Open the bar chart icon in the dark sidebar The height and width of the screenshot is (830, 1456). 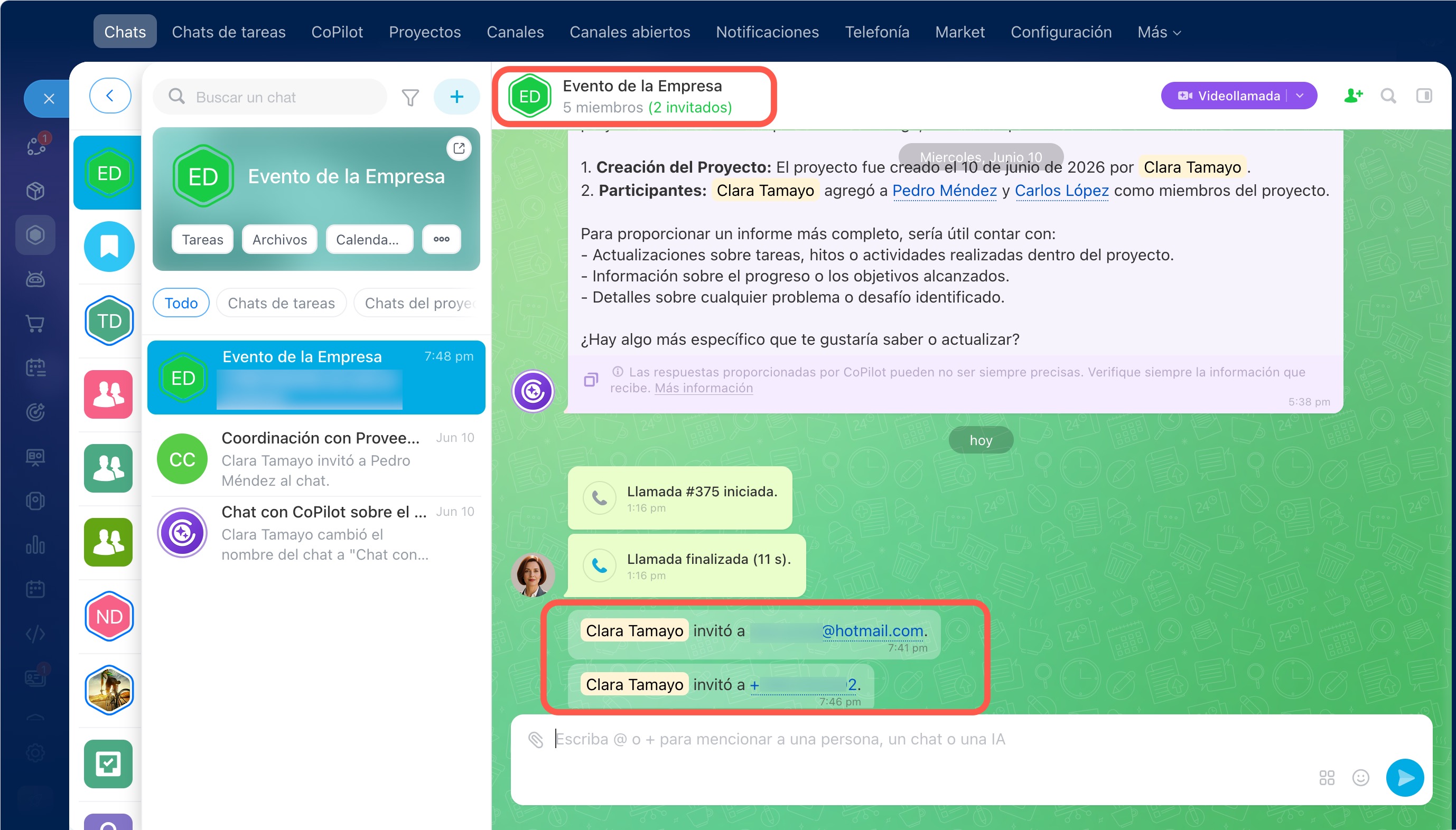click(35, 545)
